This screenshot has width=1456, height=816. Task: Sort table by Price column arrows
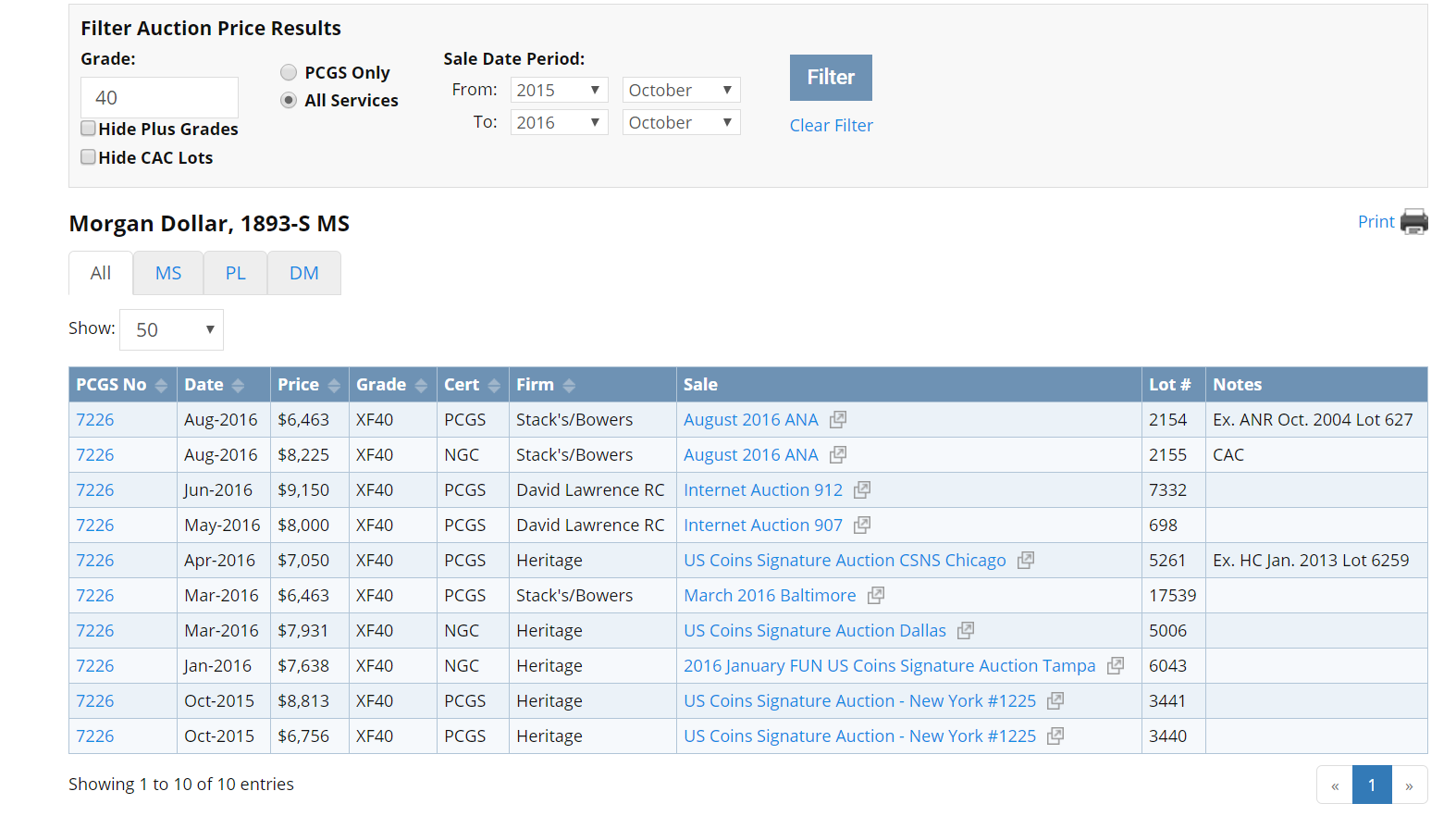334,386
